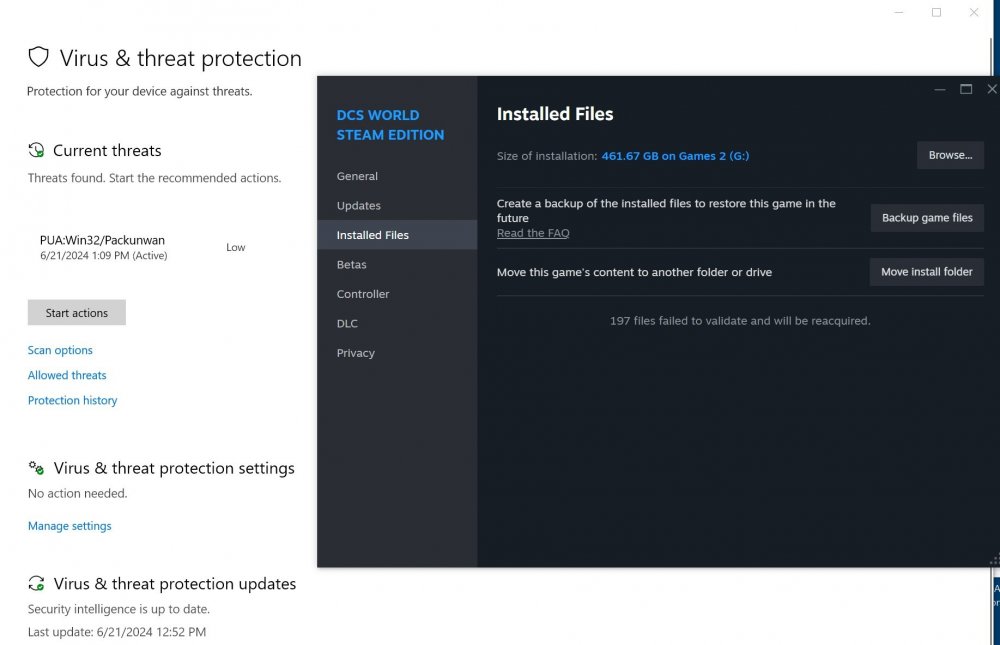Image resolution: width=1000 pixels, height=645 pixels.
Task: View the Protection history link
Action: click(x=72, y=400)
